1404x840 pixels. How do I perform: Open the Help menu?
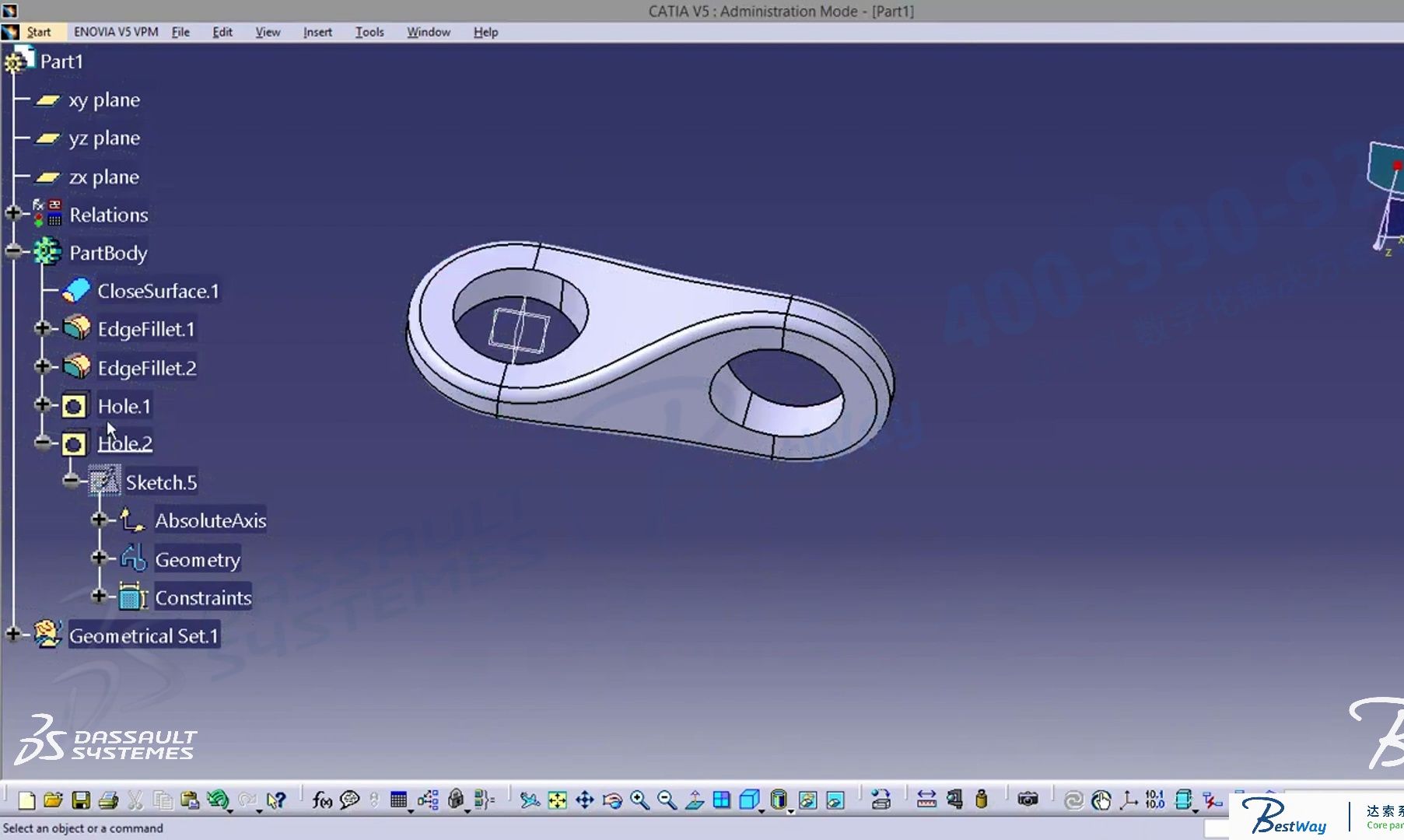coord(485,32)
